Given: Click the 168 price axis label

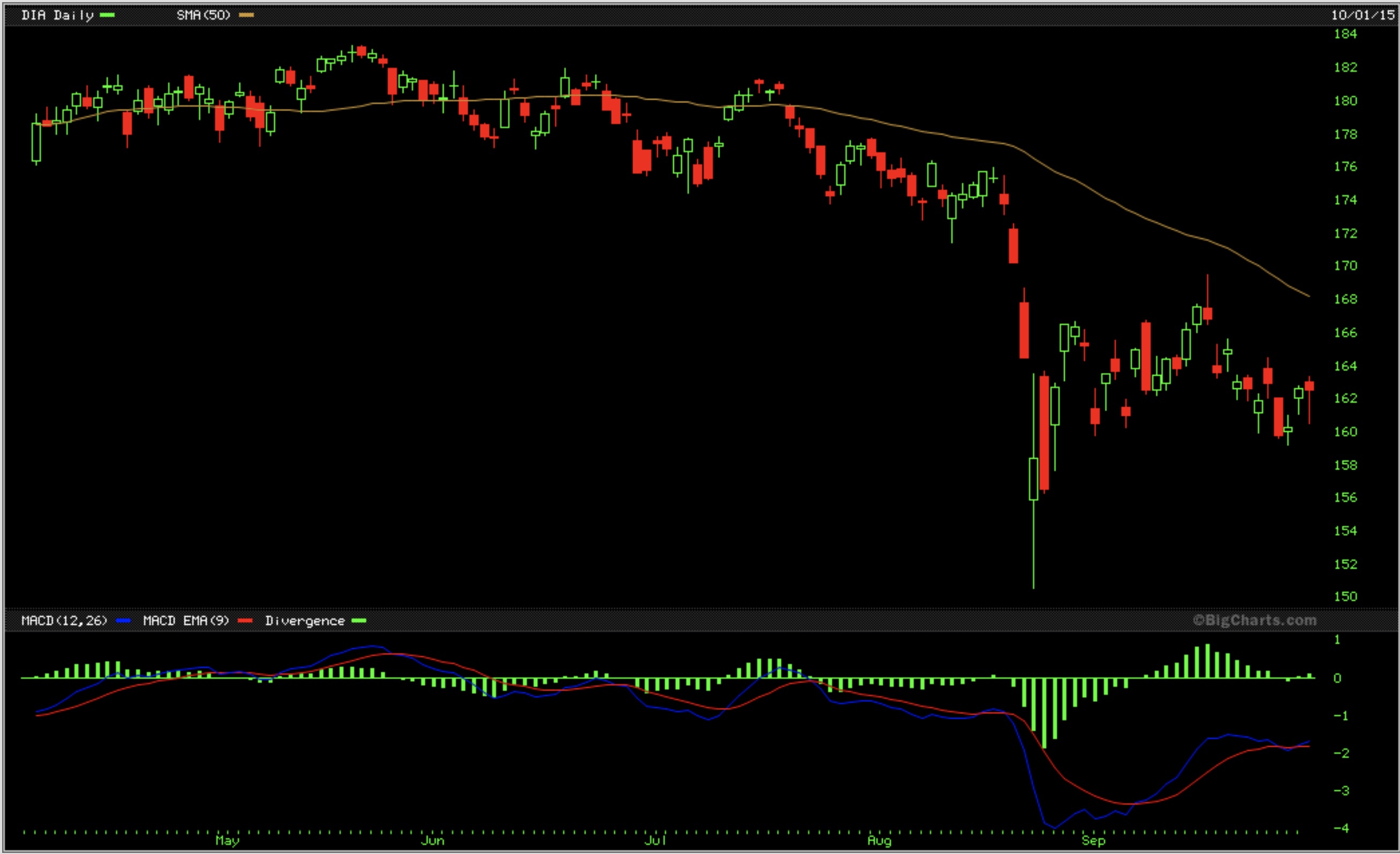Looking at the screenshot, I should pyautogui.click(x=1345, y=299).
